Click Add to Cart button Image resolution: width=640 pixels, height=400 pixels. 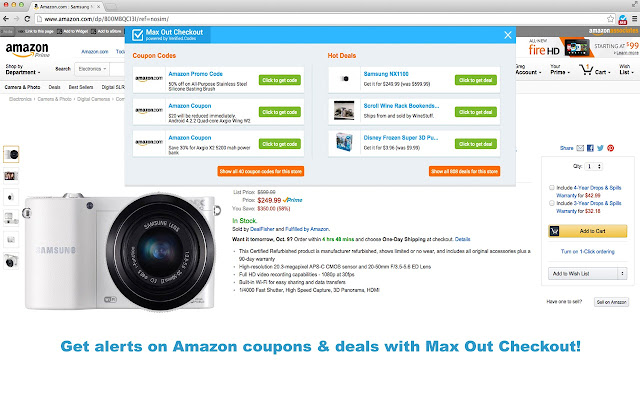(x=587, y=231)
